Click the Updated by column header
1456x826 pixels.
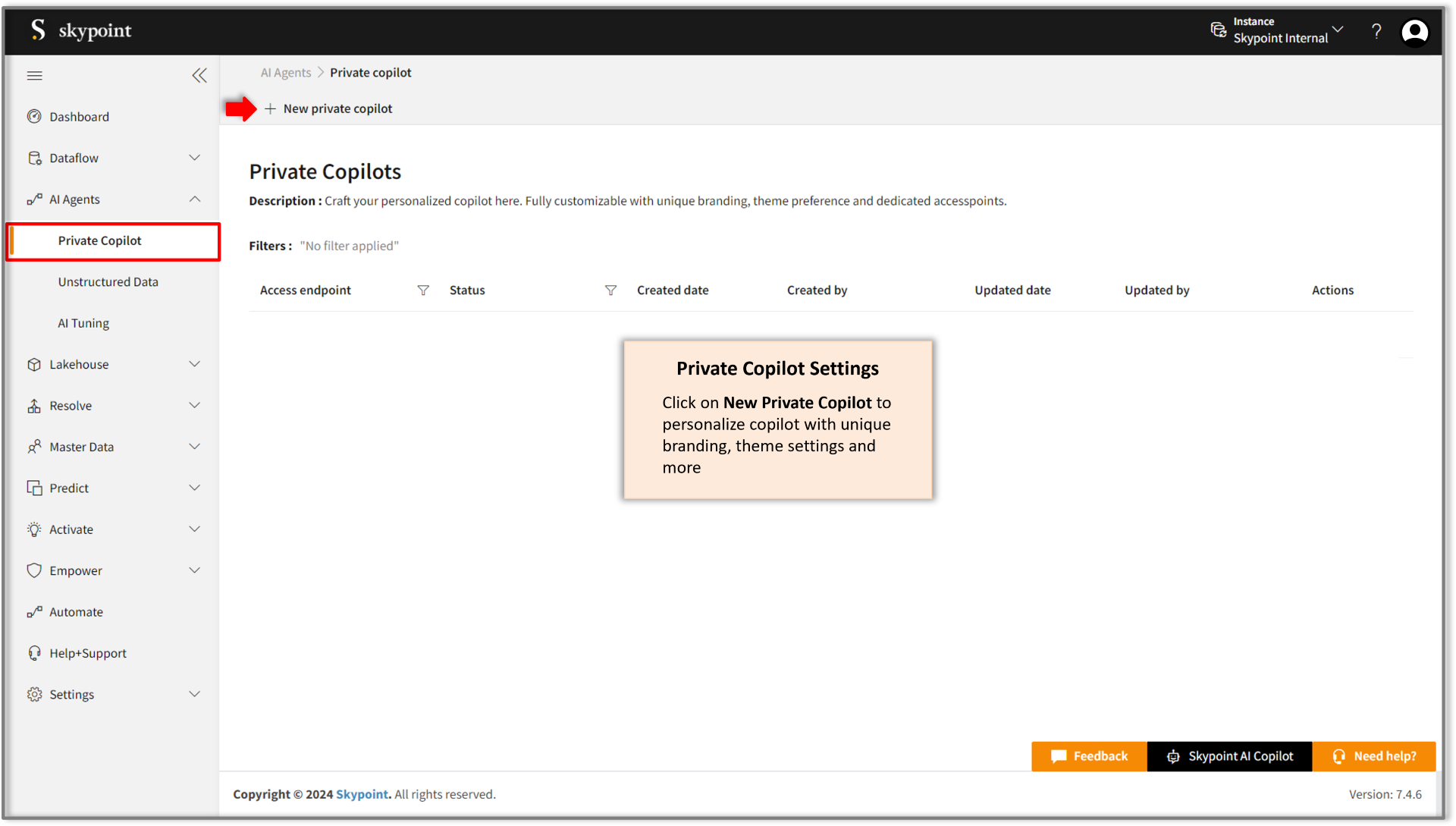click(x=1156, y=291)
